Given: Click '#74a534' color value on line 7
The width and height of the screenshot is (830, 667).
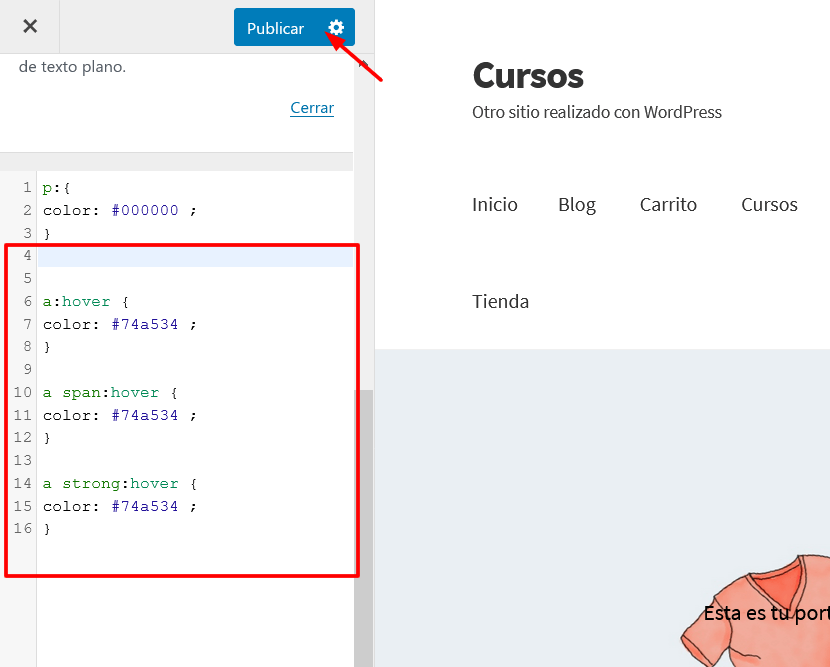Looking at the screenshot, I should tap(145, 325).
